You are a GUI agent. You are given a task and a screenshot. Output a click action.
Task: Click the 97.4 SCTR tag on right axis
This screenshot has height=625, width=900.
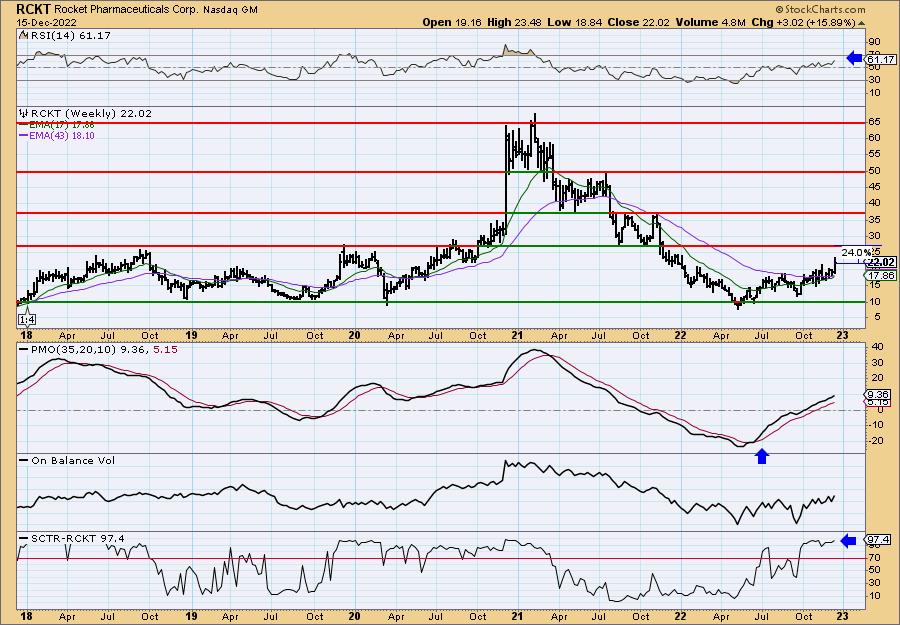(879, 540)
